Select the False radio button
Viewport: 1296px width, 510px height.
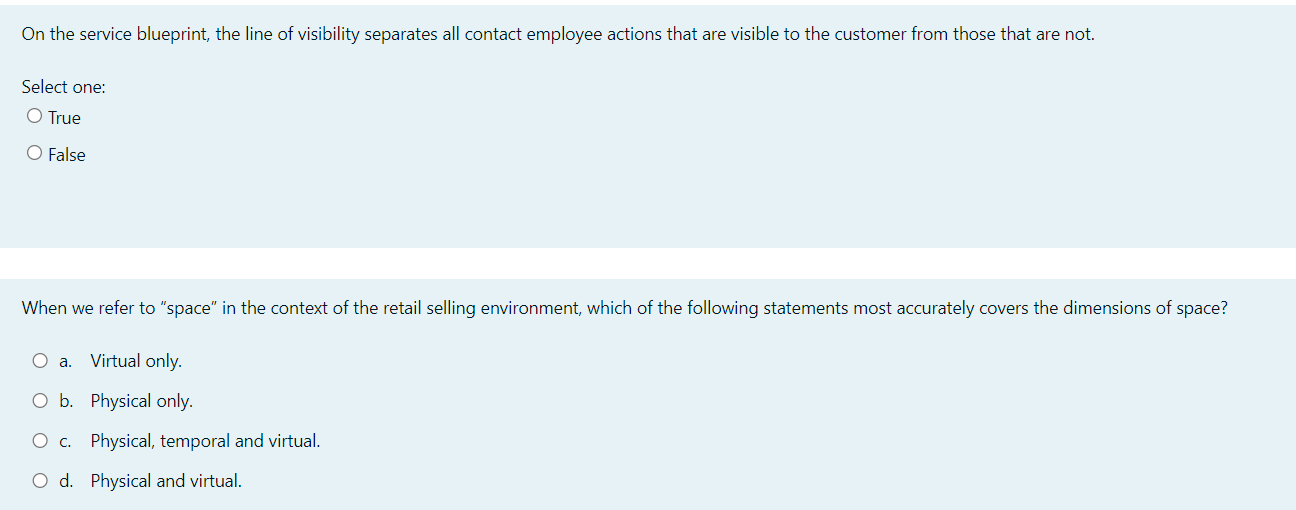35,154
